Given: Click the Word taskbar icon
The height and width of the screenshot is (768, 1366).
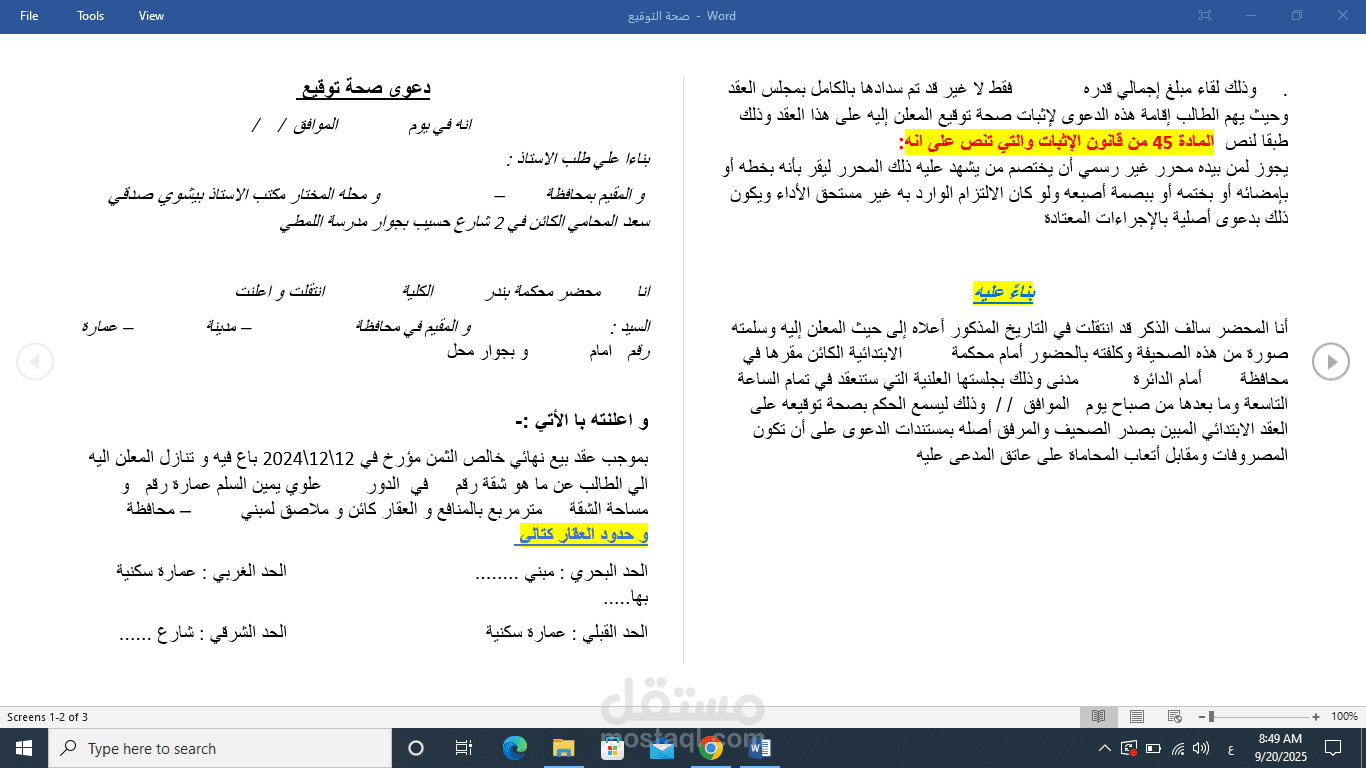Looking at the screenshot, I should (x=760, y=748).
